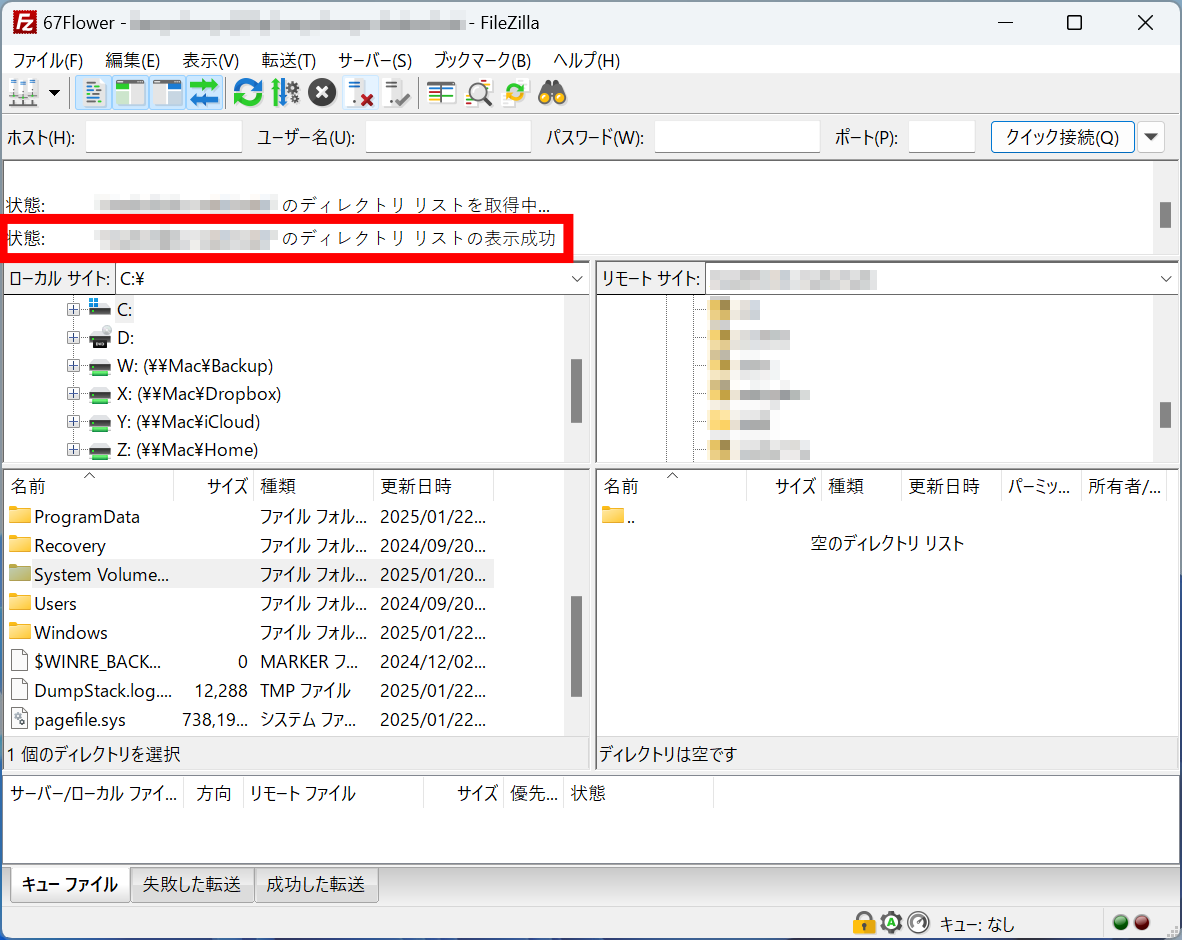
Task: Open the 編集(E) menu
Action: tap(133, 60)
